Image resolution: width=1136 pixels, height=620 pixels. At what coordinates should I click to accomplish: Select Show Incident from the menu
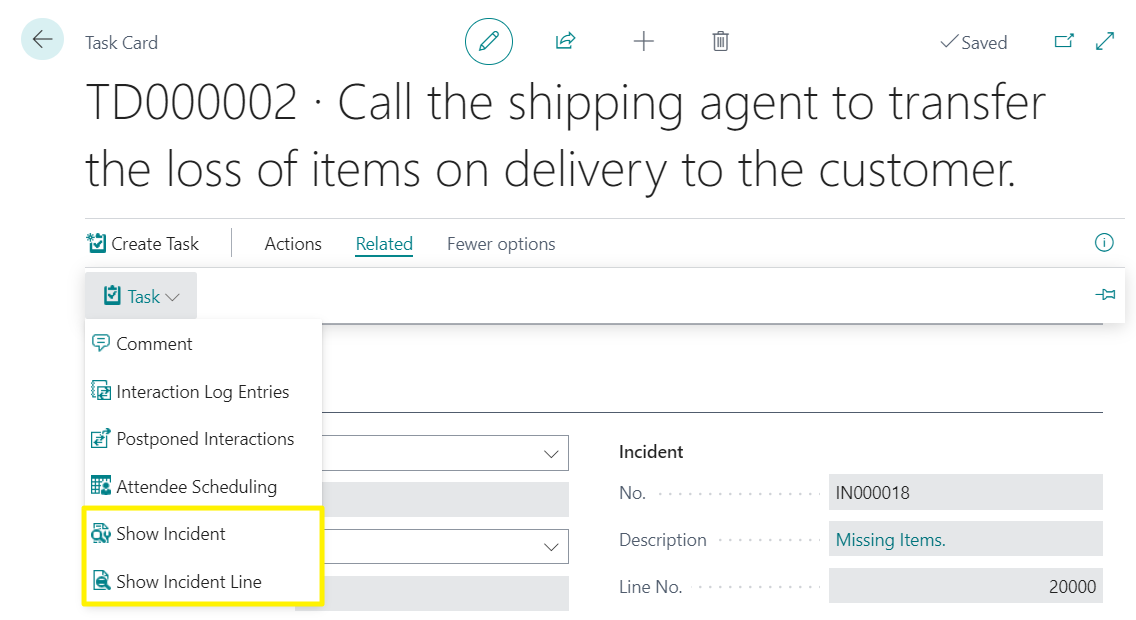click(172, 533)
